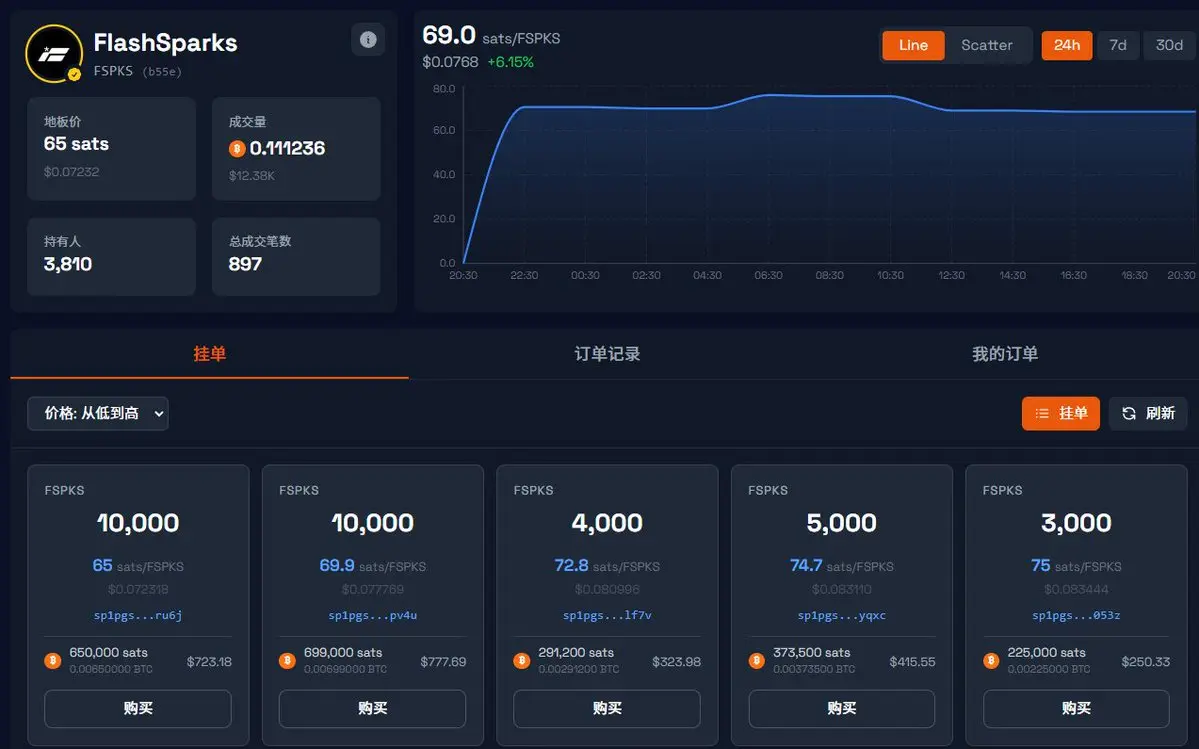Open seller address sp1pgs...pv4u

coord(372,615)
